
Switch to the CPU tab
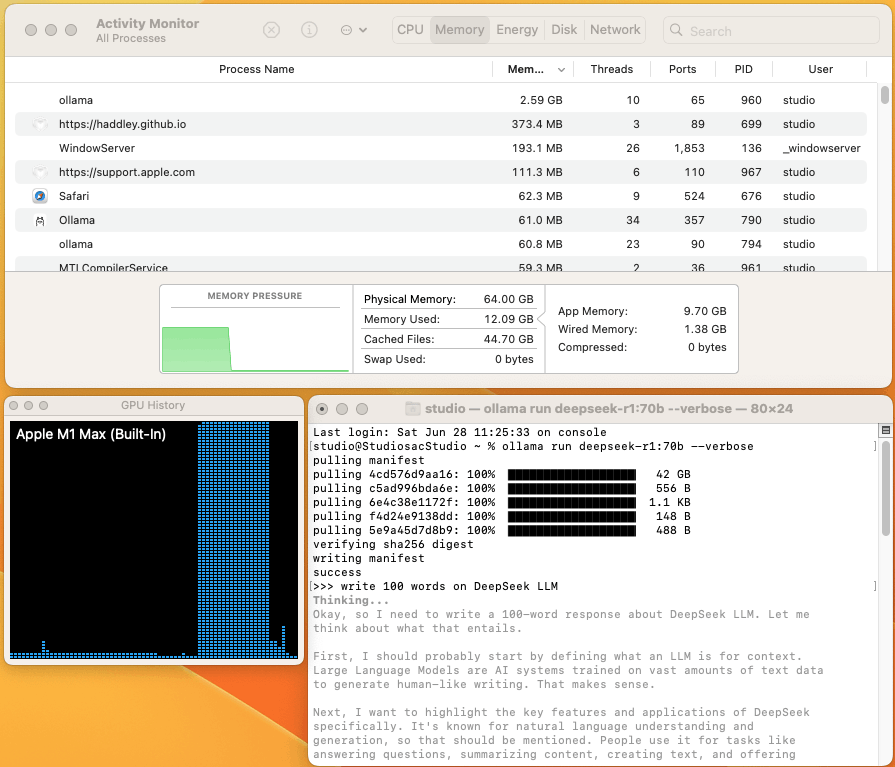410,30
